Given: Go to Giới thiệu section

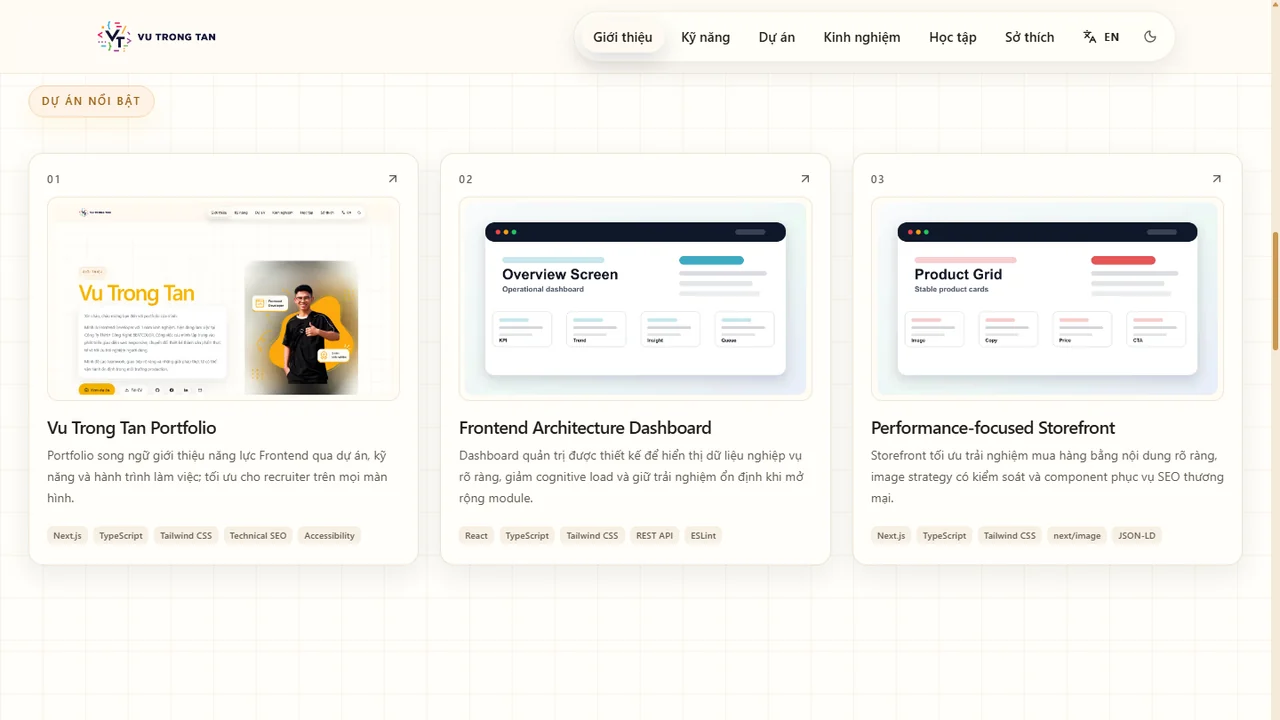Looking at the screenshot, I should coord(622,37).
